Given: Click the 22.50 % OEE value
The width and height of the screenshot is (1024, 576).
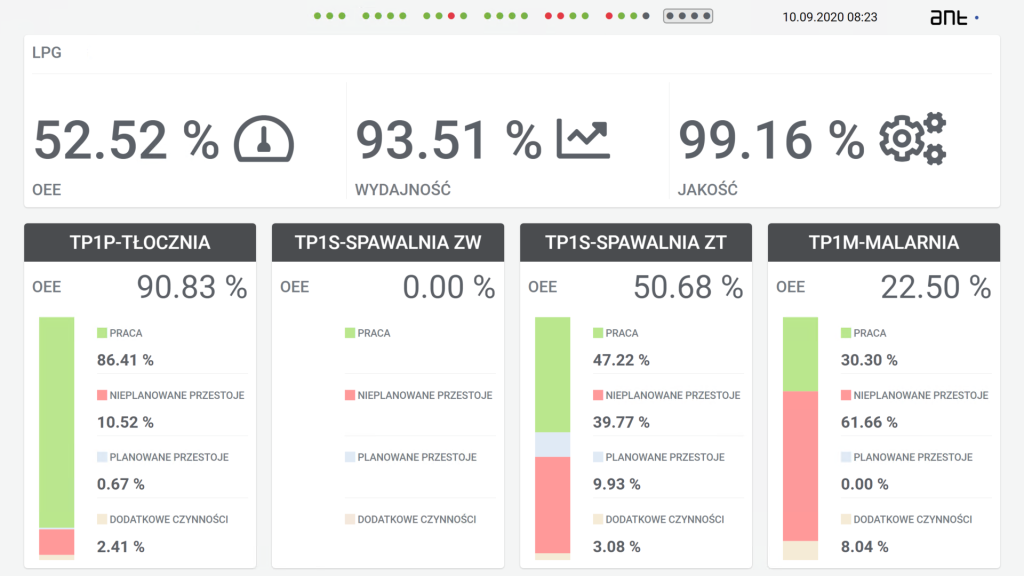Looking at the screenshot, I should click(936, 287).
